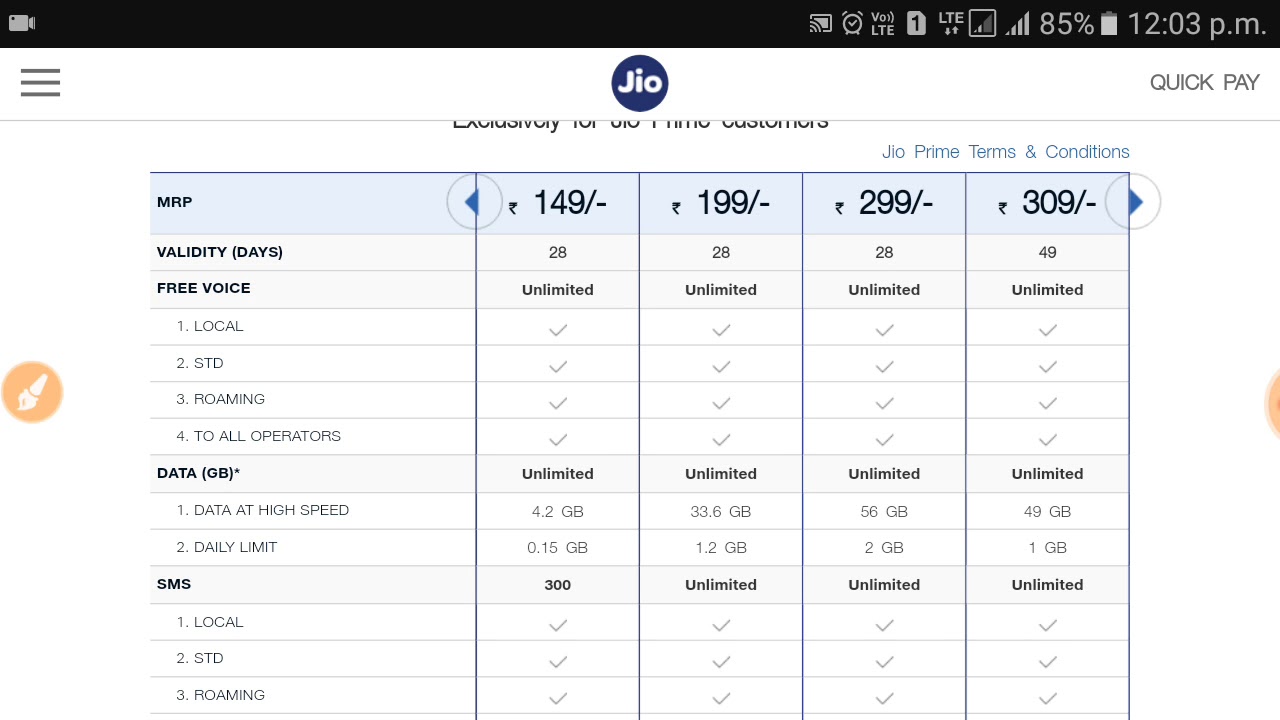Image resolution: width=1280 pixels, height=720 pixels.
Task: Click the 0.15 GB daily limit cell
Action: (558, 548)
